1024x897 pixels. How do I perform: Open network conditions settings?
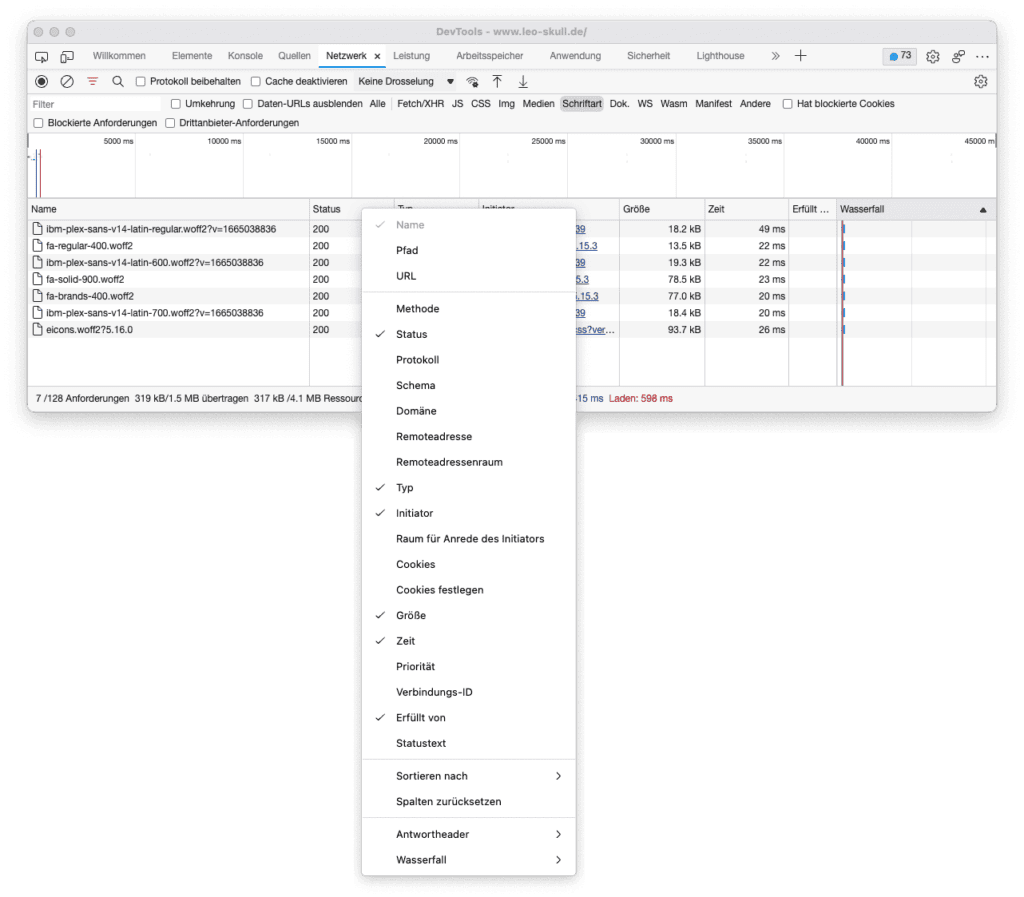coord(472,81)
